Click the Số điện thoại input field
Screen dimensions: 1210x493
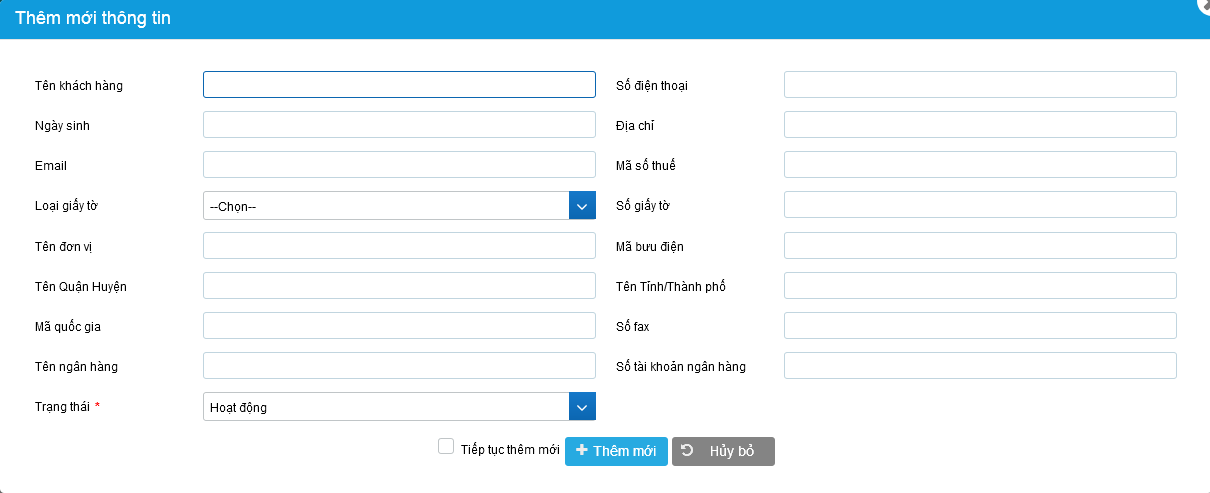980,85
